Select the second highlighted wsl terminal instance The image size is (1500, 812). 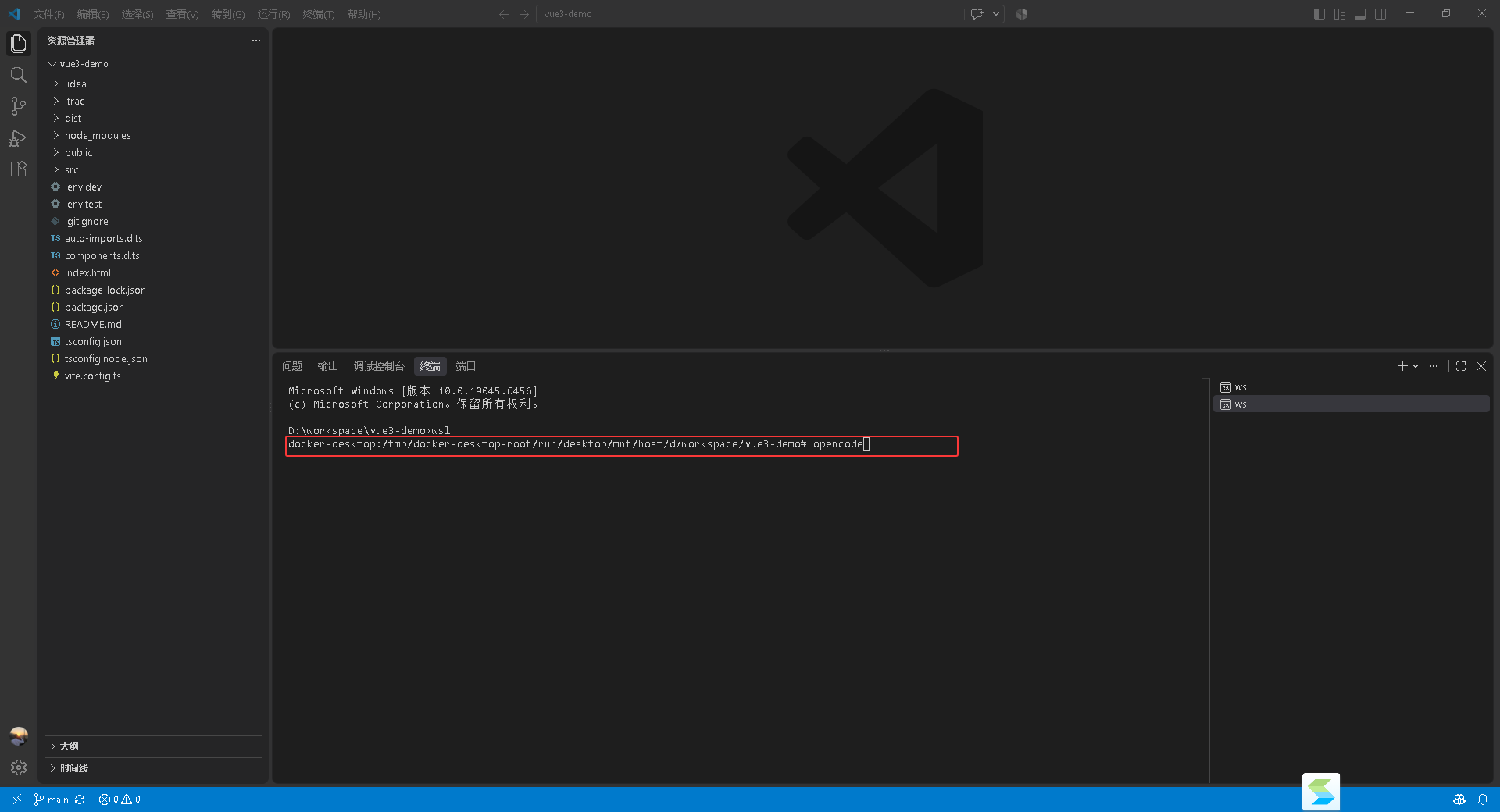(x=1351, y=404)
